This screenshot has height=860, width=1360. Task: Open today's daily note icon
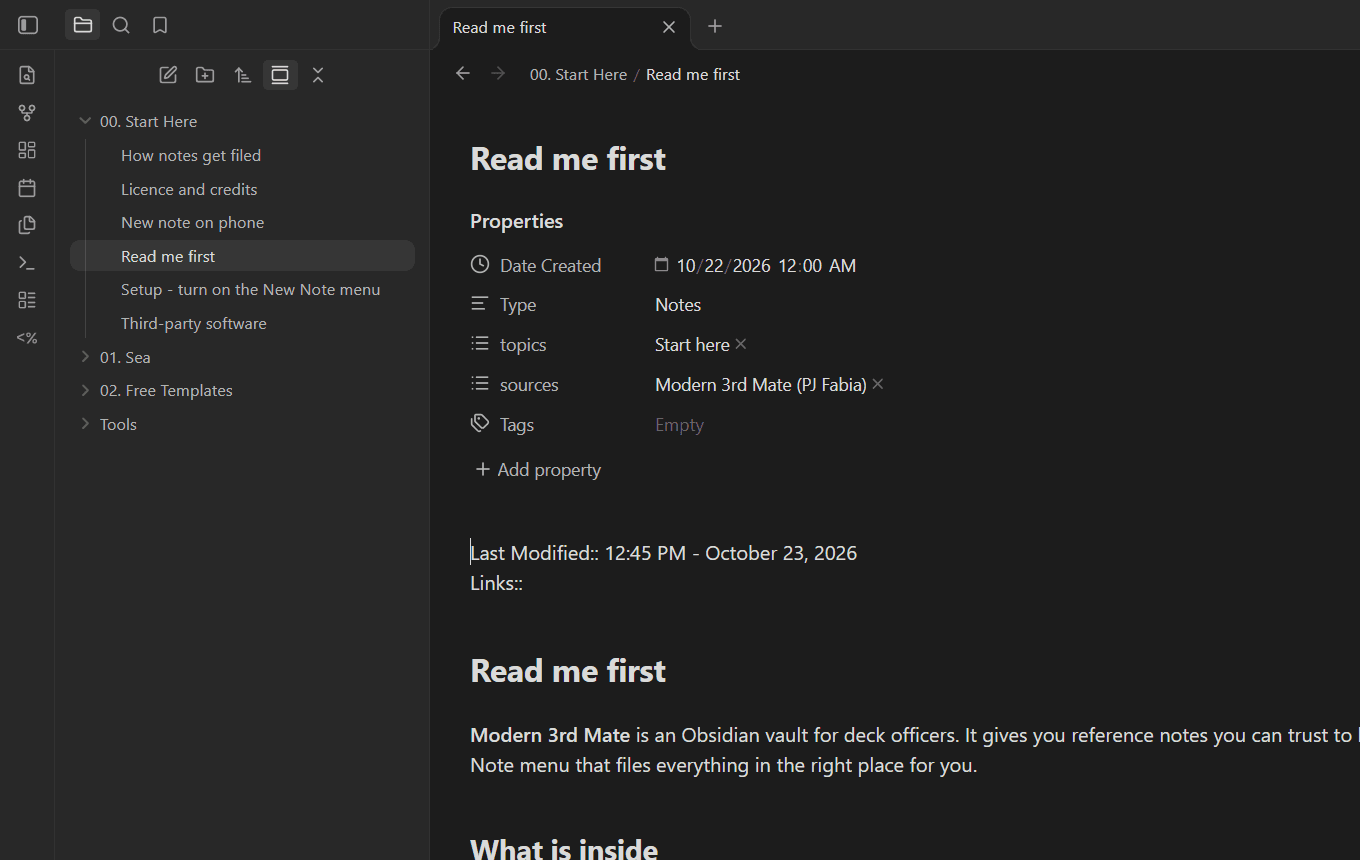tap(27, 188)
